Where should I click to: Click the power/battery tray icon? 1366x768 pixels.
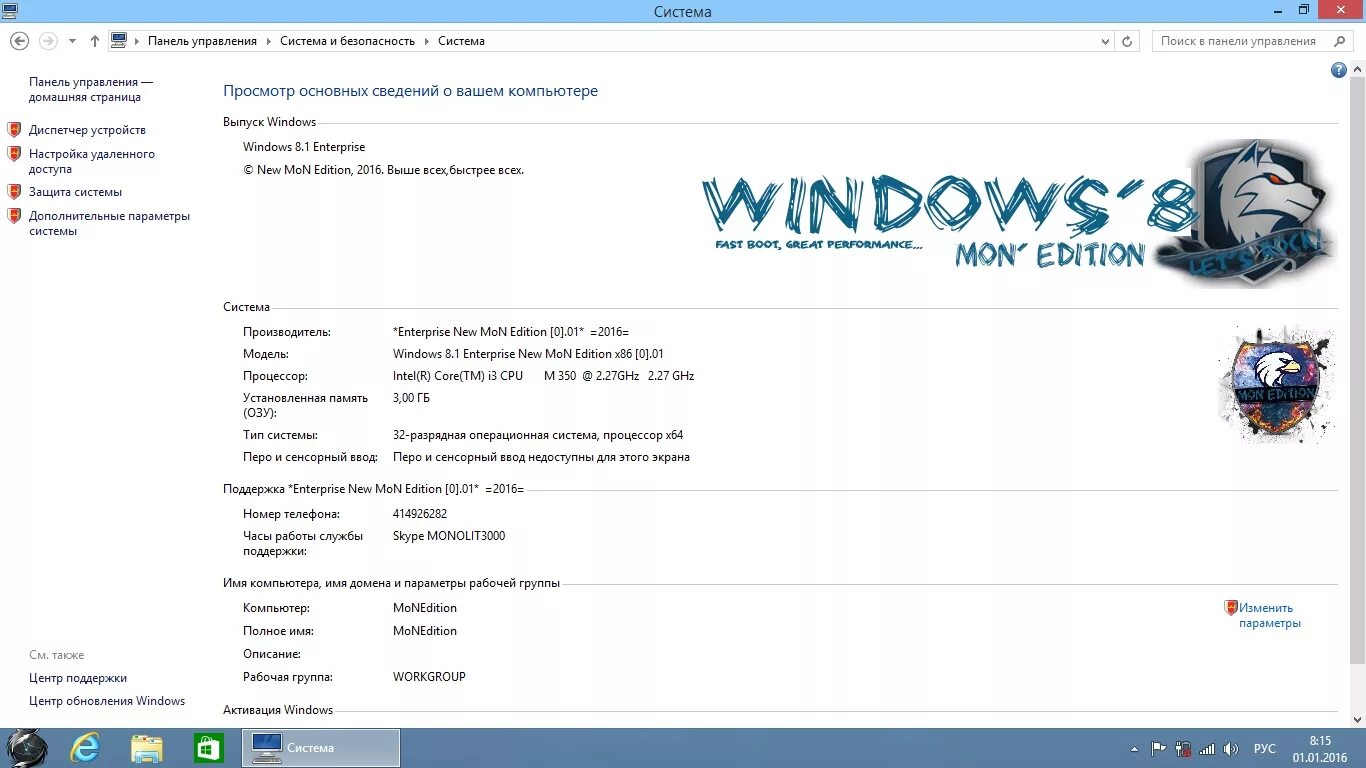(x=1183, y=748)
